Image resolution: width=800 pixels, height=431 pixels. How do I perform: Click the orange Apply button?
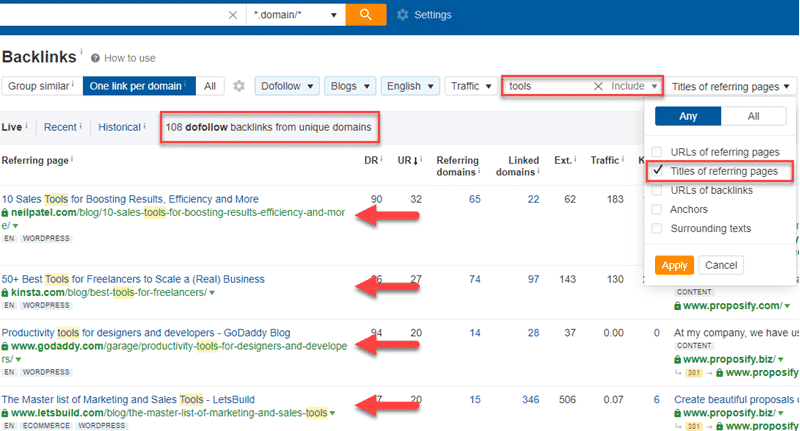click(672, 265)
